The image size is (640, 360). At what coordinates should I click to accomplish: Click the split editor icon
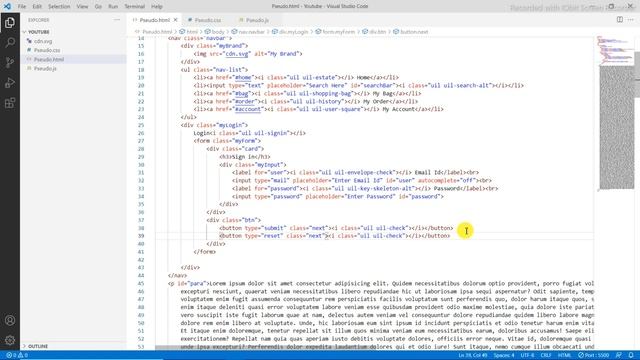pyautogui.click(x=620, y=20)
